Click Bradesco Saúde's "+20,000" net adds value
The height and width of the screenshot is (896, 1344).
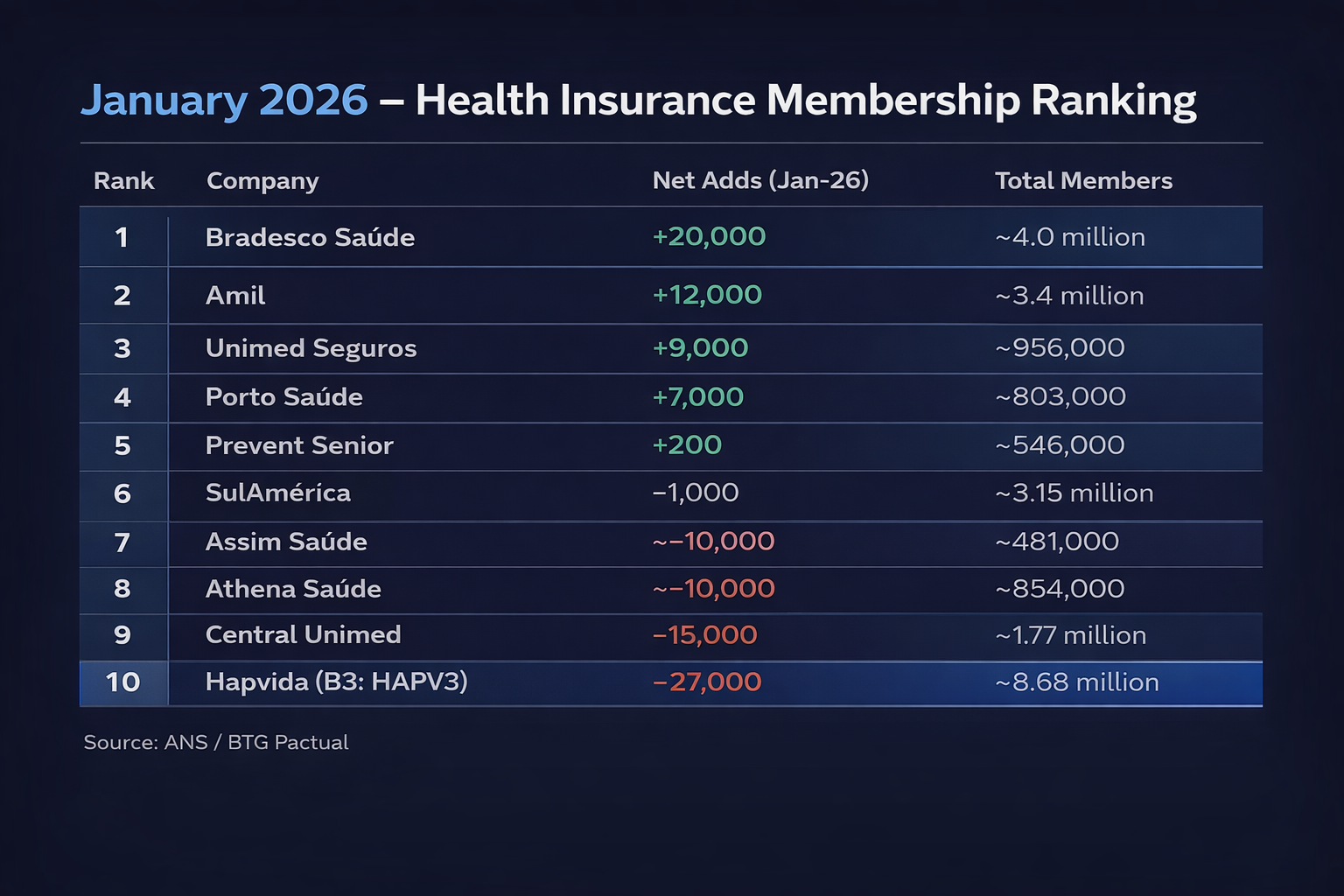(709, 236)
